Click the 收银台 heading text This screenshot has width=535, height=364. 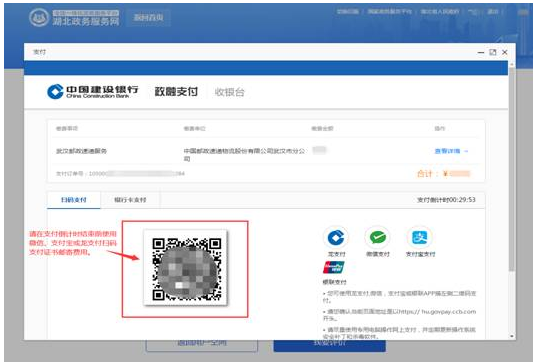pyautogui.click(x=229, y=92)
